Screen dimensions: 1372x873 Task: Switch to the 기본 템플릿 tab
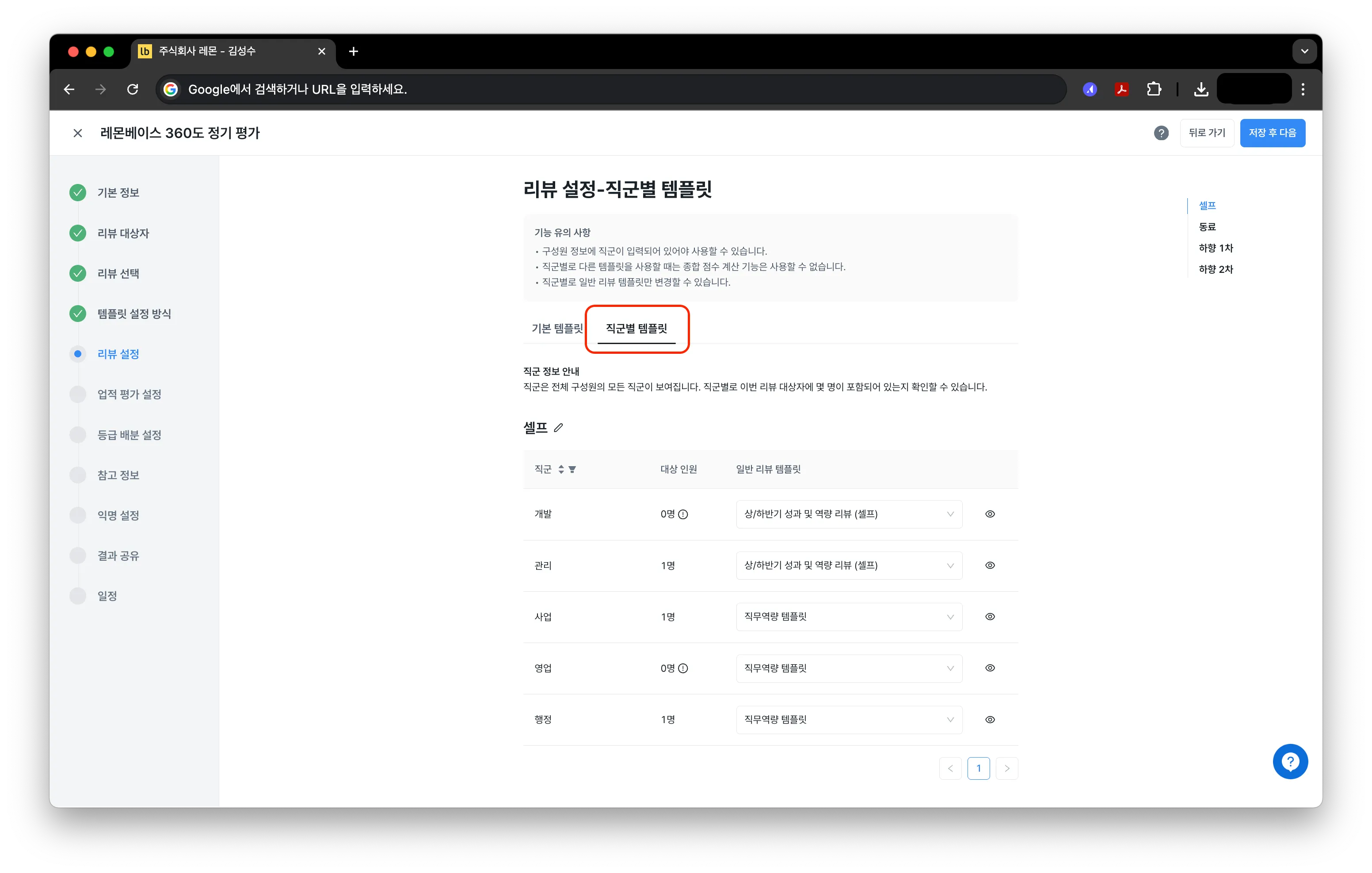[556, 329]
